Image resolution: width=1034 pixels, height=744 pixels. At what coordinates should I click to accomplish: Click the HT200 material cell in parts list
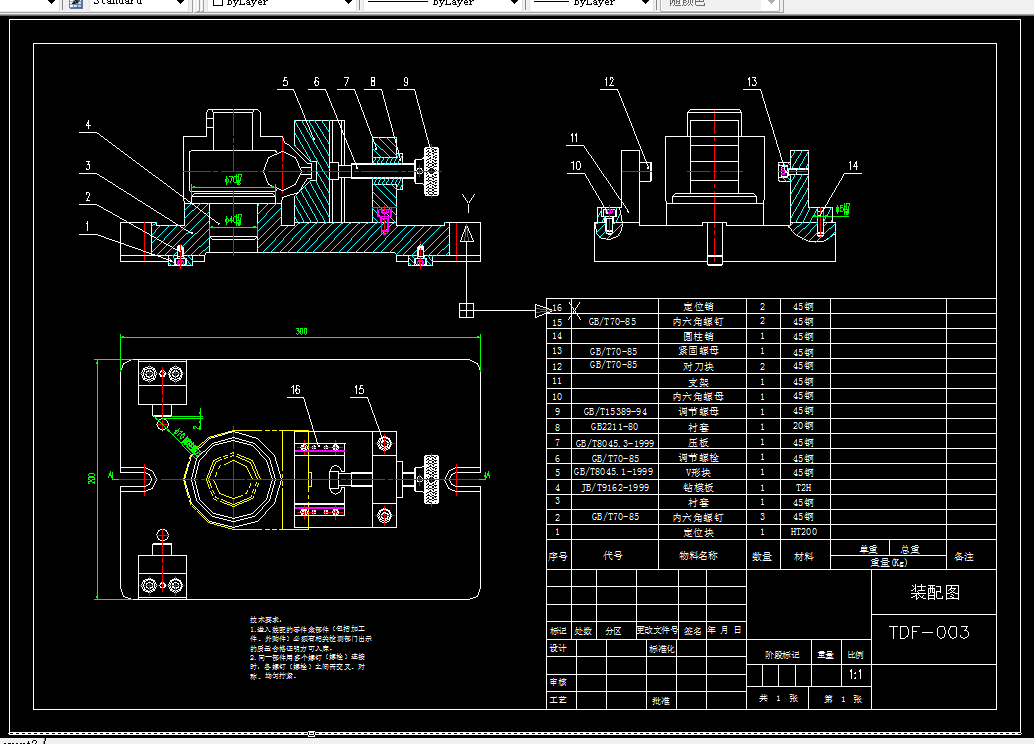803,532
